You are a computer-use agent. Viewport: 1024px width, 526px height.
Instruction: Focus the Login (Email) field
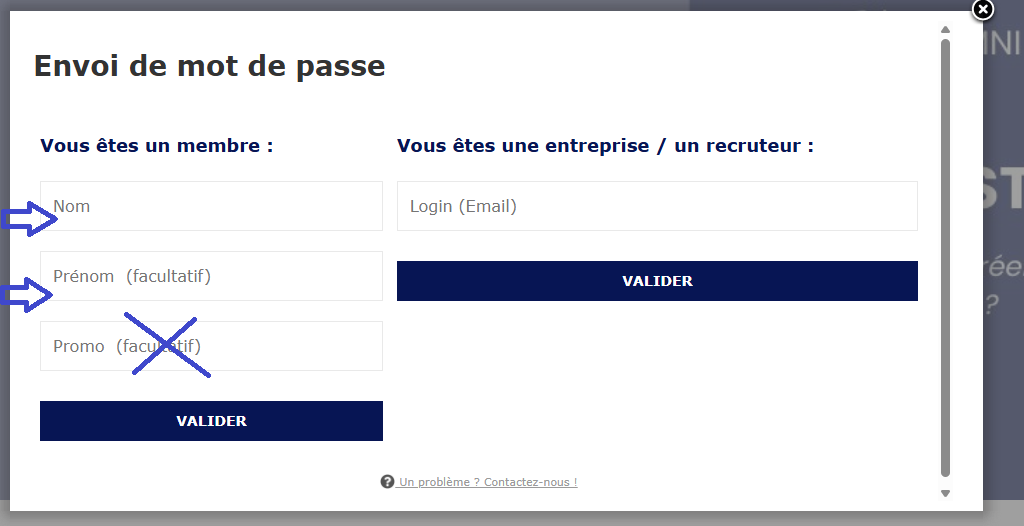click(657, 206)
